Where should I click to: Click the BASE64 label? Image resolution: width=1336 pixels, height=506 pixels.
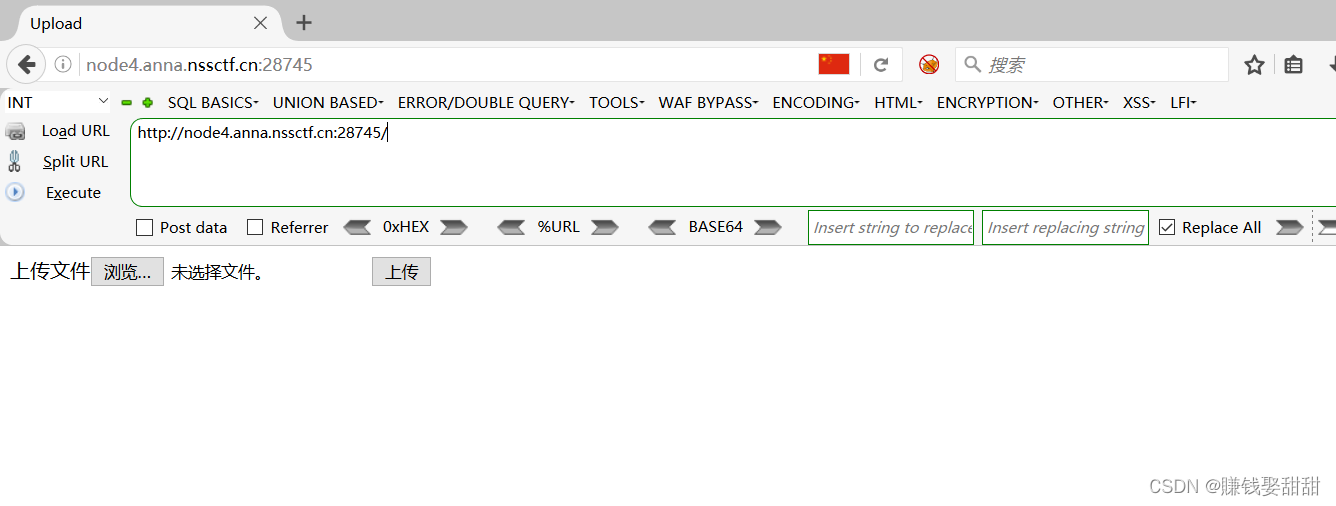pos(715,227)
